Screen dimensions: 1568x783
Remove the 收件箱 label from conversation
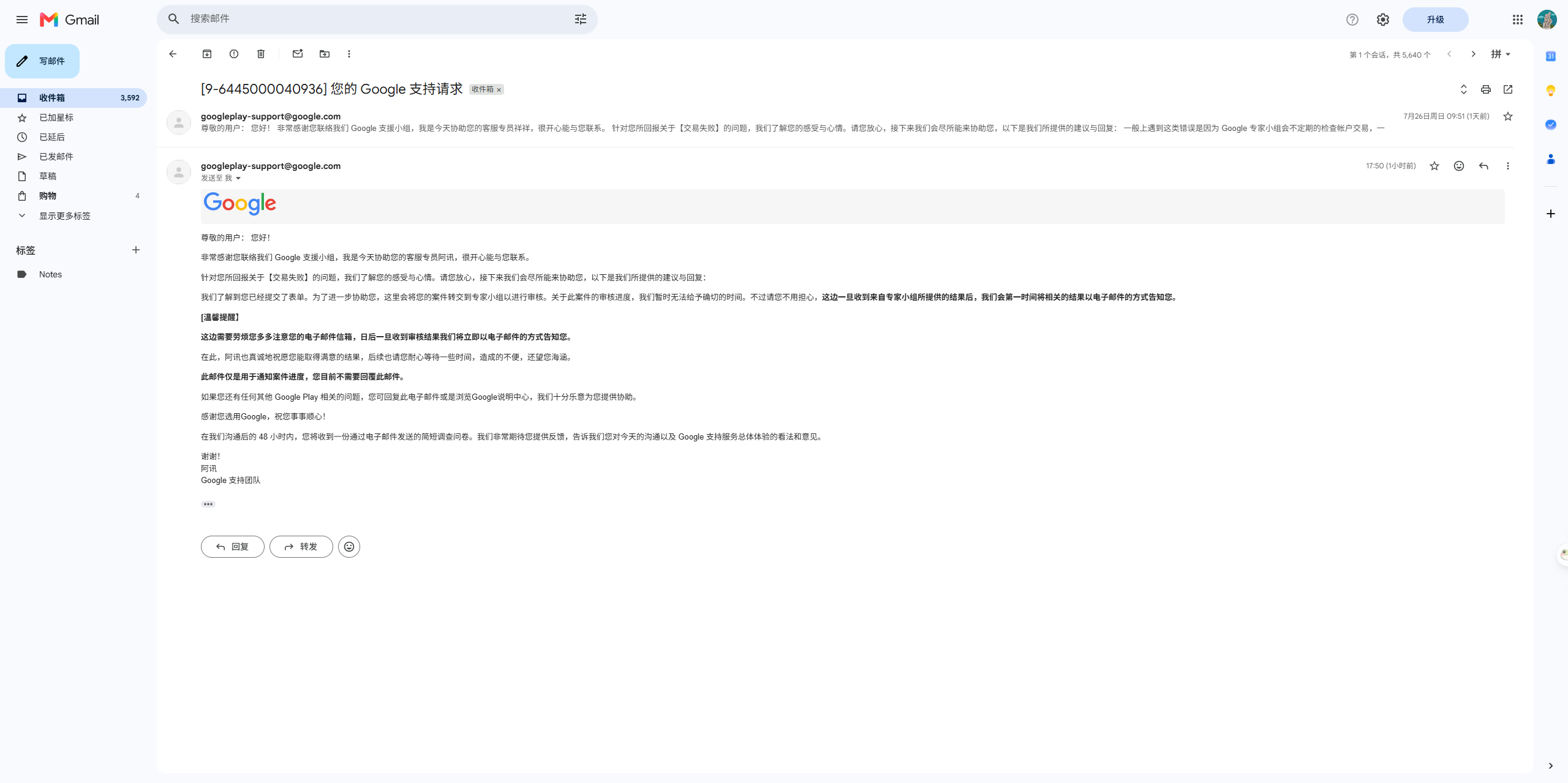(x=499, y=90)
